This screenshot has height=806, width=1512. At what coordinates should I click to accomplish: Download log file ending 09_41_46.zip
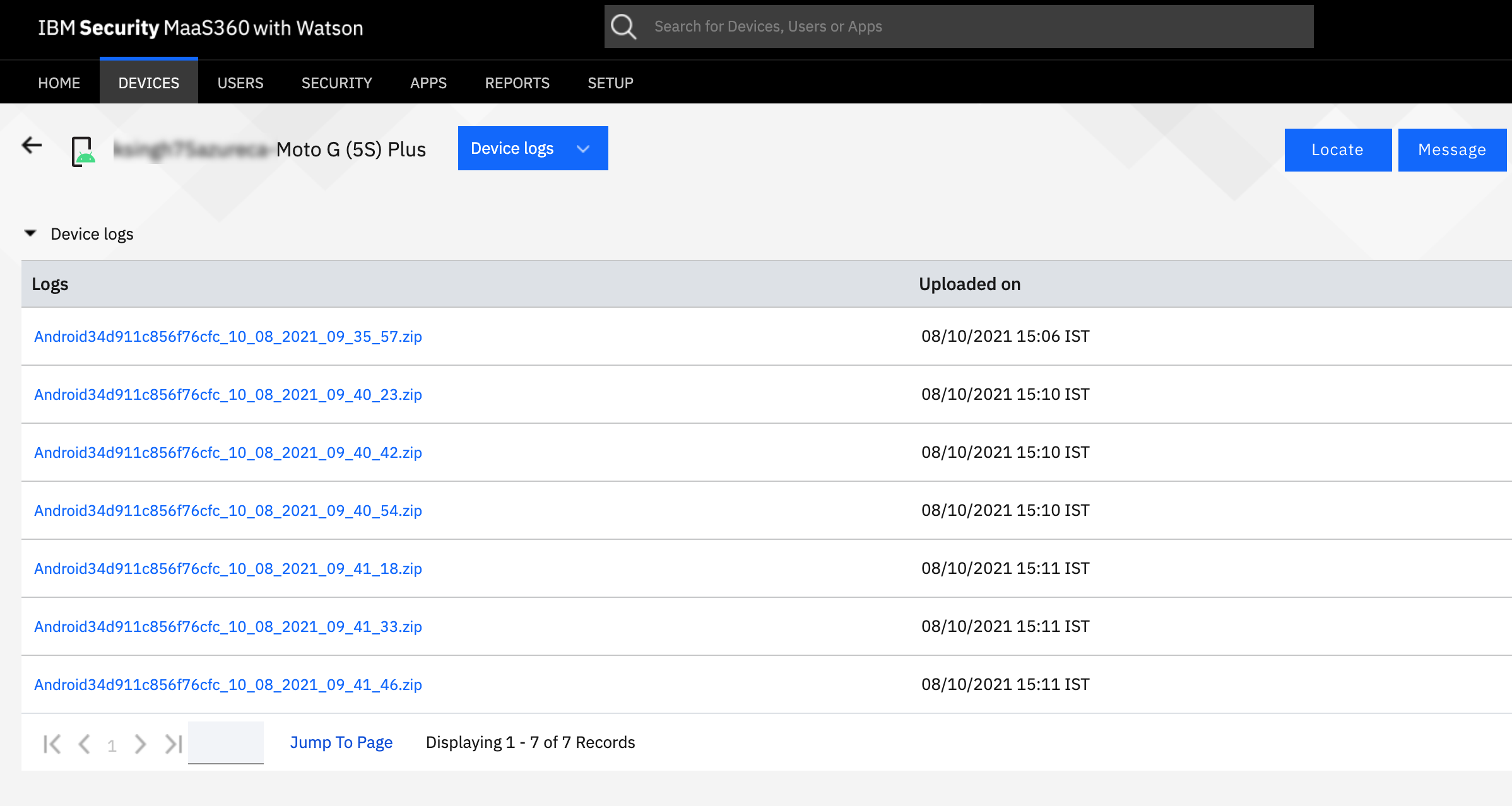click(x=228, y=684)
